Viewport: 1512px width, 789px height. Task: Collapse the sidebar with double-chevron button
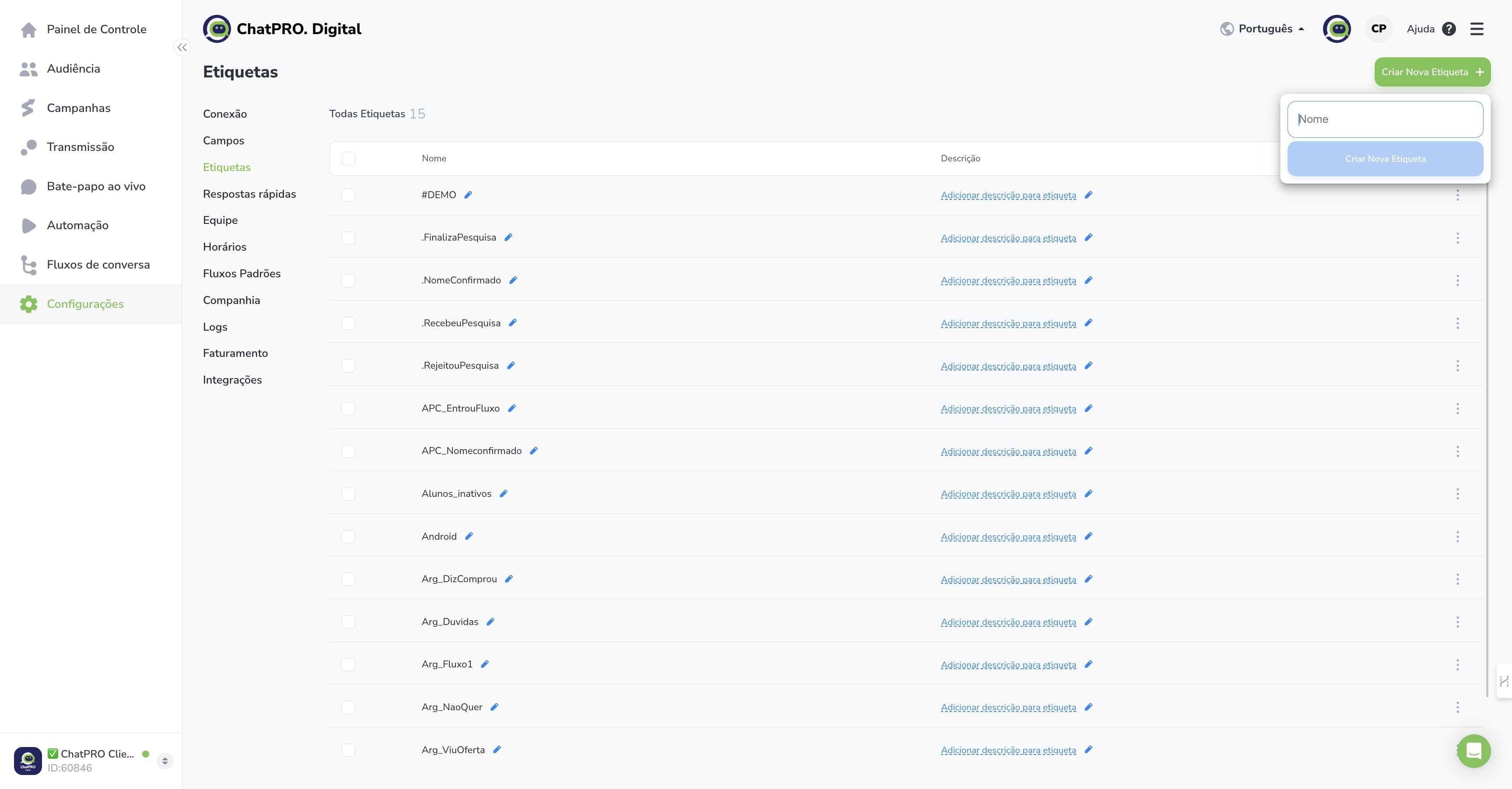click(182, 48)
